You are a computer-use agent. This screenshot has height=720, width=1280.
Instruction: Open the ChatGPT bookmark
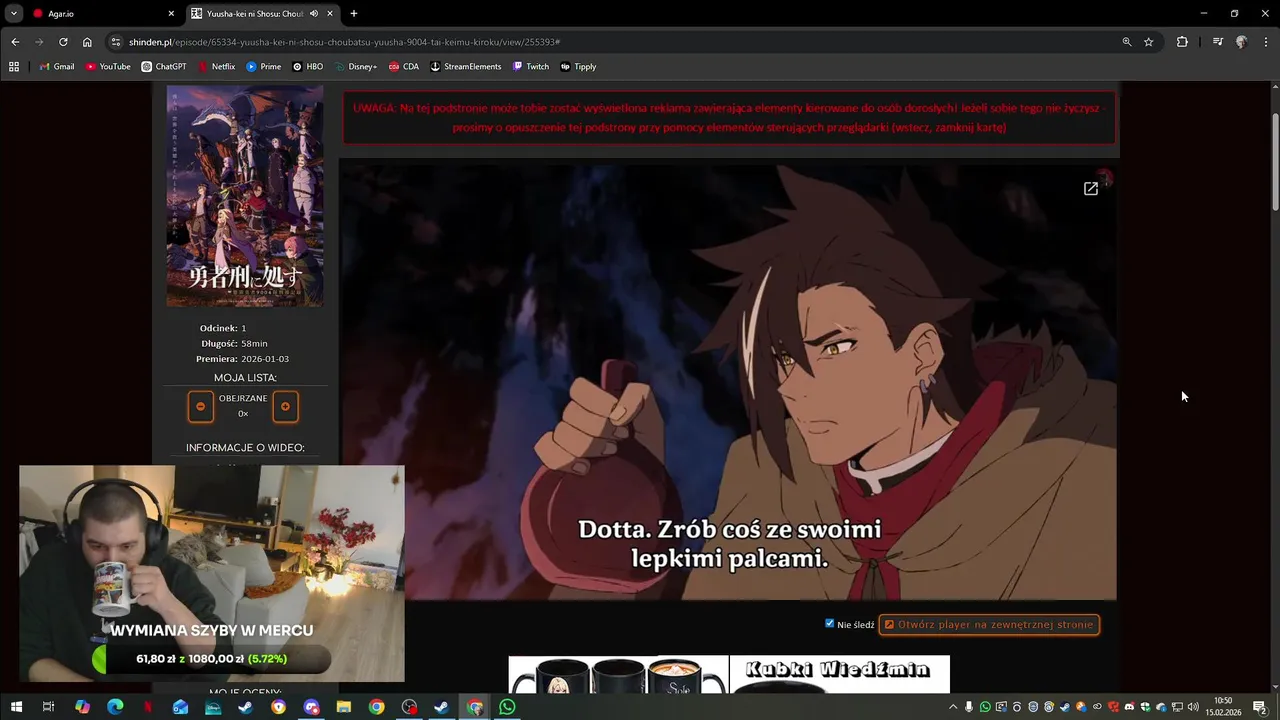click(x=164, y=67)
